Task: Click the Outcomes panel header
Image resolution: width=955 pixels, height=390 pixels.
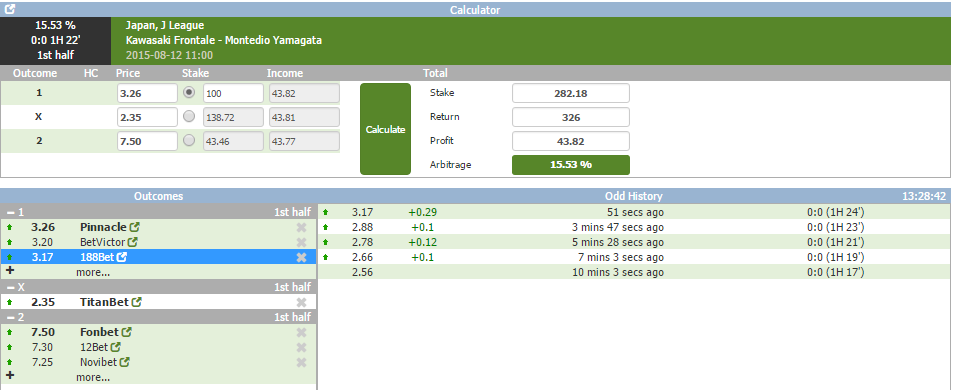Action: 158,196
